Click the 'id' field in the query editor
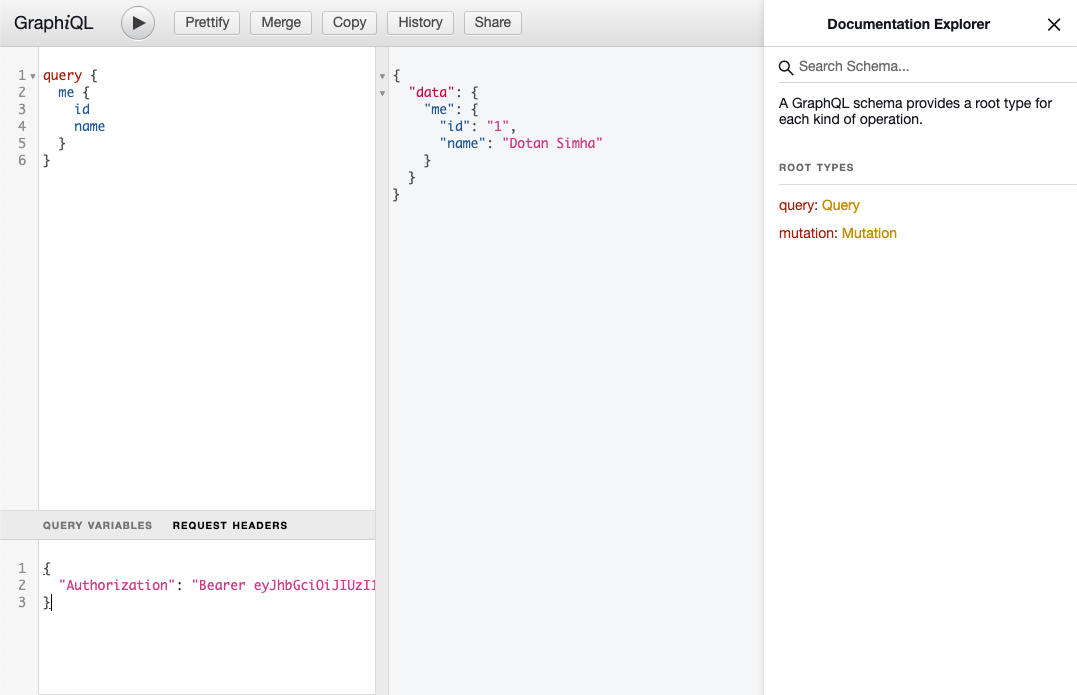The width and height of the screenshot is (1077, 695). click(x=82, y=109)
